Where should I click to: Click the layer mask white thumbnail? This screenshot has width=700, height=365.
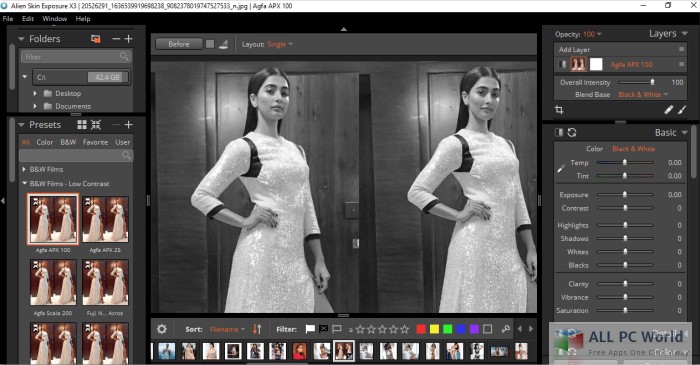[596, 64]
